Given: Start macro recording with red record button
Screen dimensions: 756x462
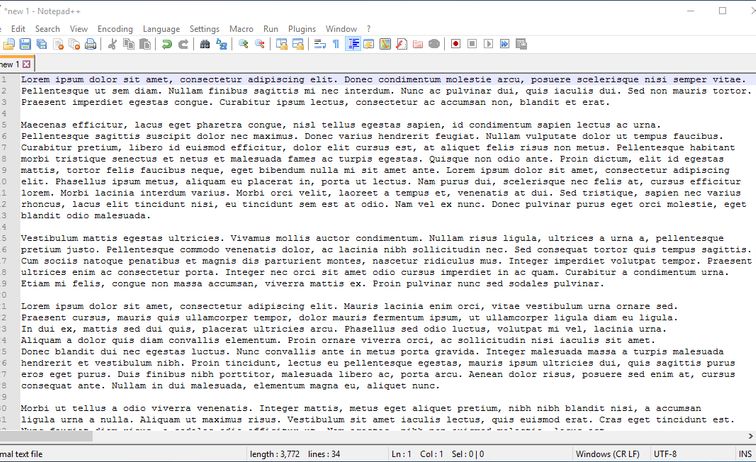Looking at the screenshot, I should [455, 44].
